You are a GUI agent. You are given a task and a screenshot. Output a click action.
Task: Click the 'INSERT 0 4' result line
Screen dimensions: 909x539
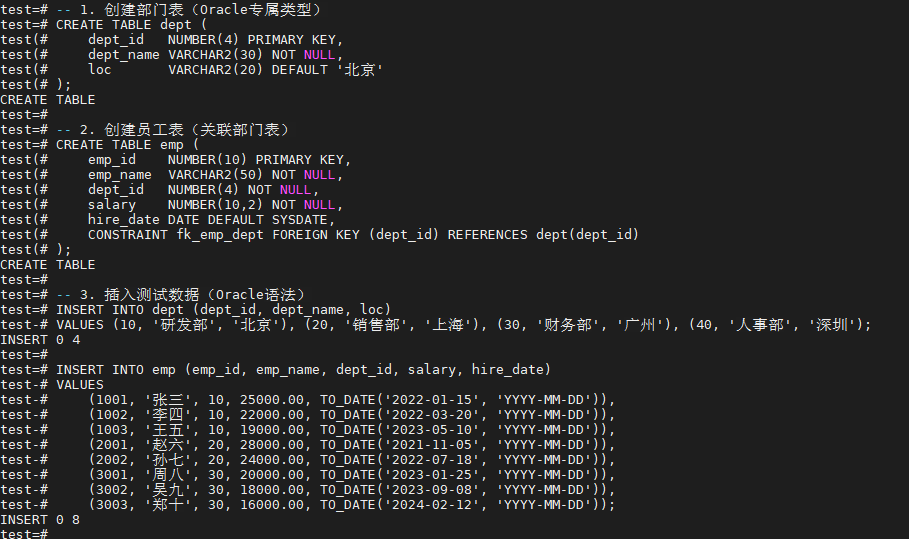tap(40, 339)
